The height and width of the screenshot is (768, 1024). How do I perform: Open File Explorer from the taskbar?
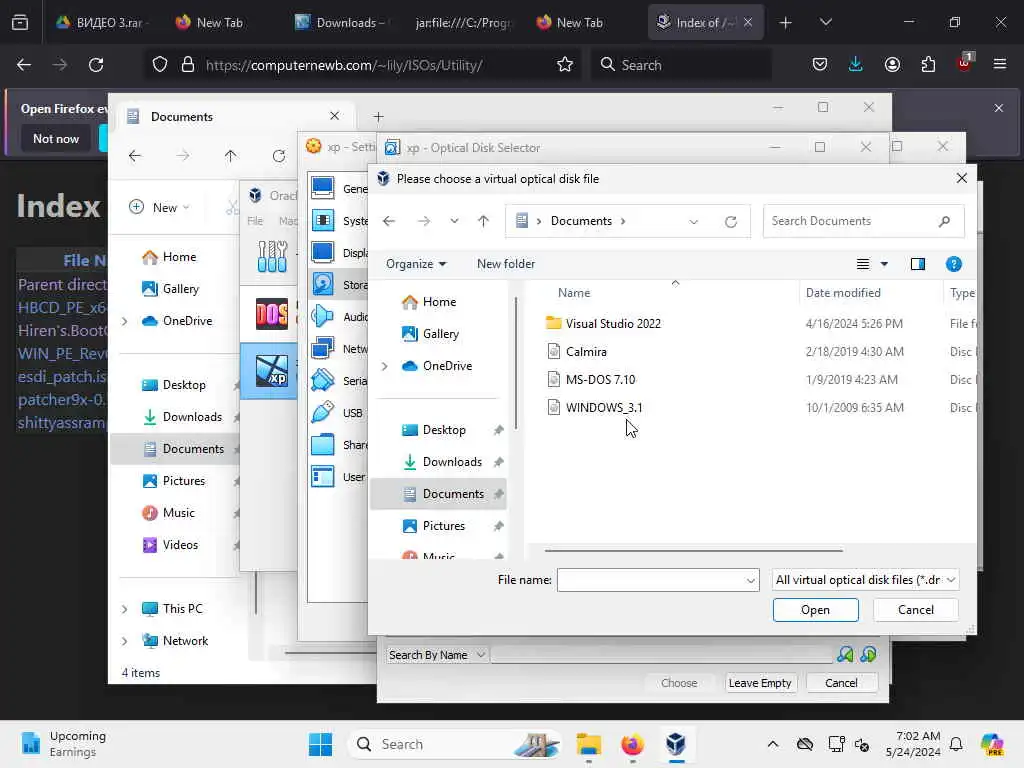(588, 744)
